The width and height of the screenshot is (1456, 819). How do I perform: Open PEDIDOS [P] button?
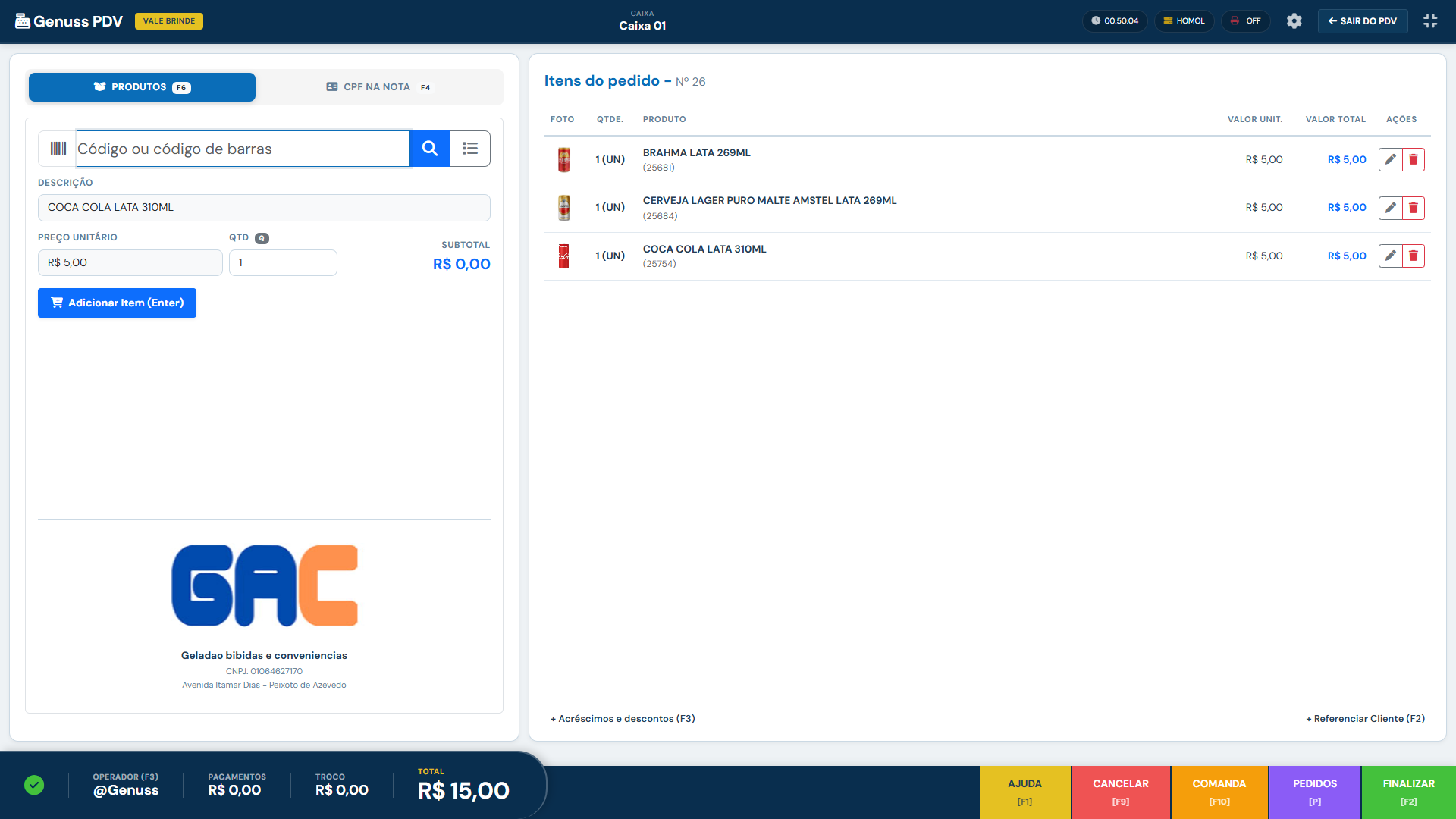1315,792
